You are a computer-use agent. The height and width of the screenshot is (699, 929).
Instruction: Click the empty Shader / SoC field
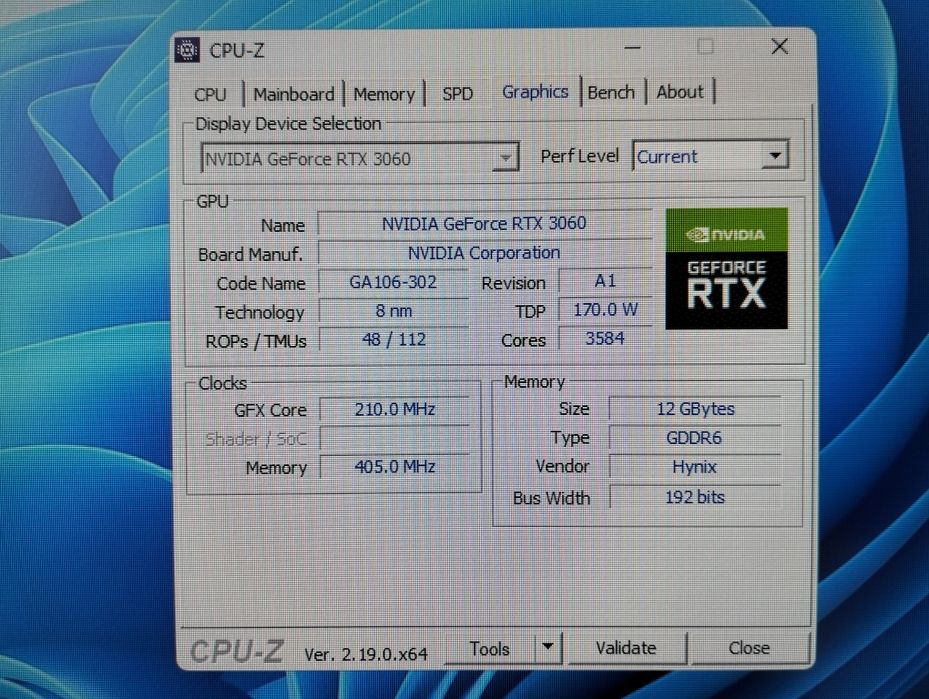395,438
